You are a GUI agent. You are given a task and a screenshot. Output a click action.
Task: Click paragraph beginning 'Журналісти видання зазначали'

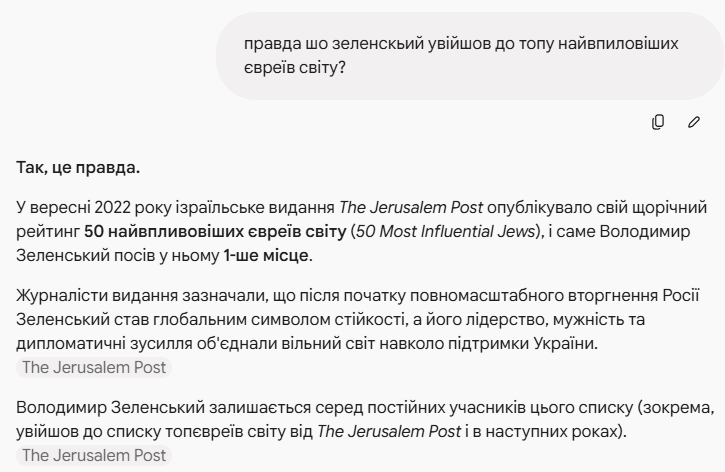coord(358,319)
